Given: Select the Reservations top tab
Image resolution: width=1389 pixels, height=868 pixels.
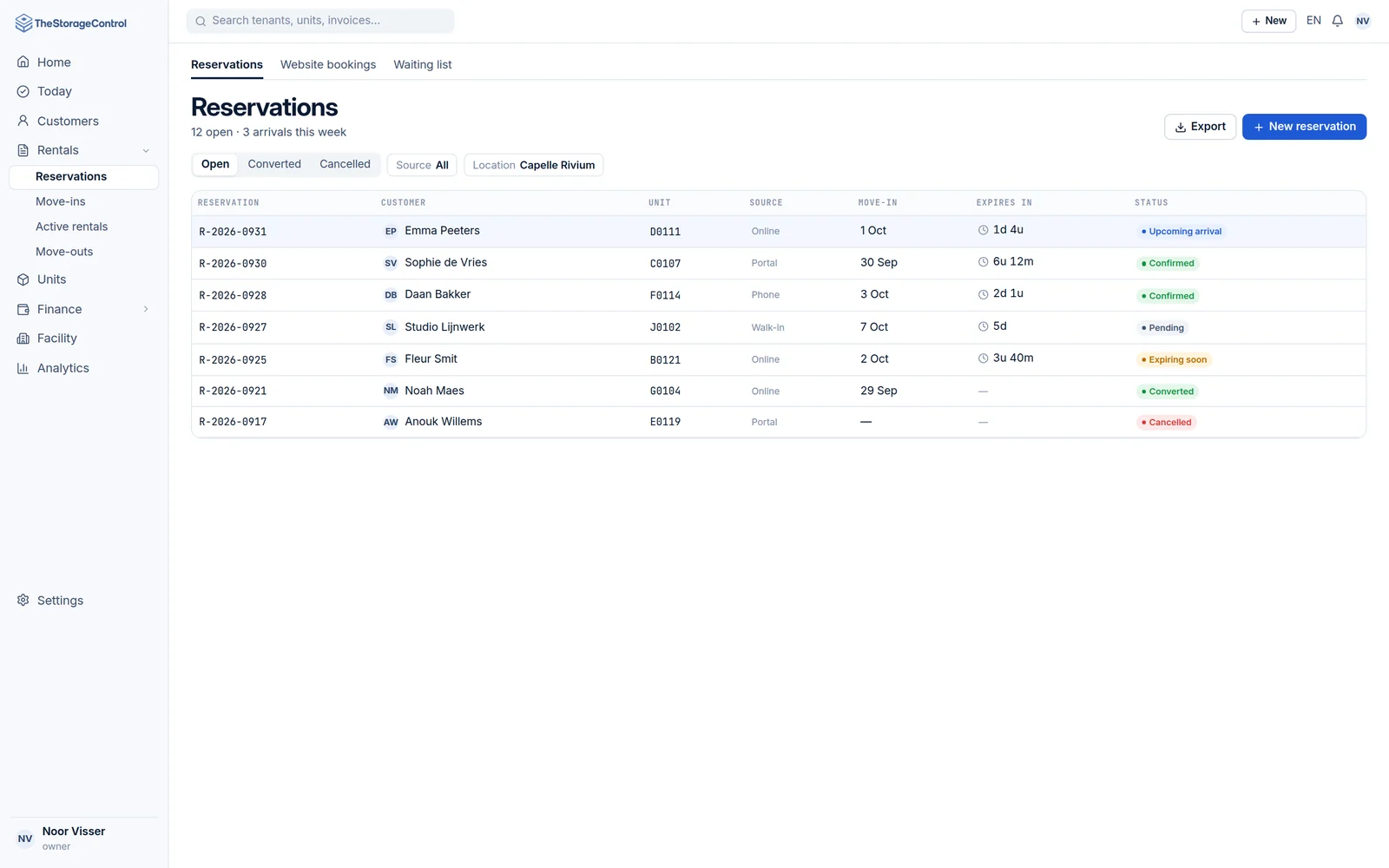Looking at the screenshot, I should click(x=227, y=65).
